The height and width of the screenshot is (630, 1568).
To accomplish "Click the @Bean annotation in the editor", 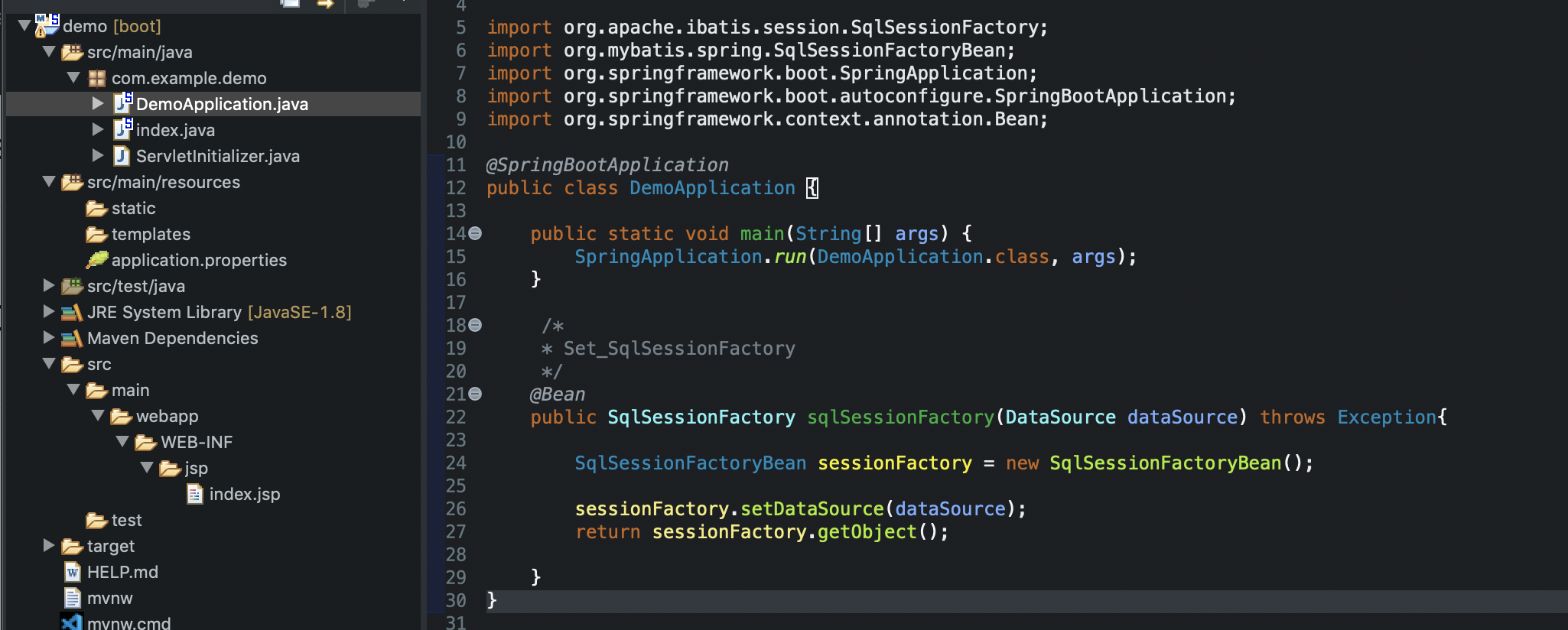I will 558,395.
